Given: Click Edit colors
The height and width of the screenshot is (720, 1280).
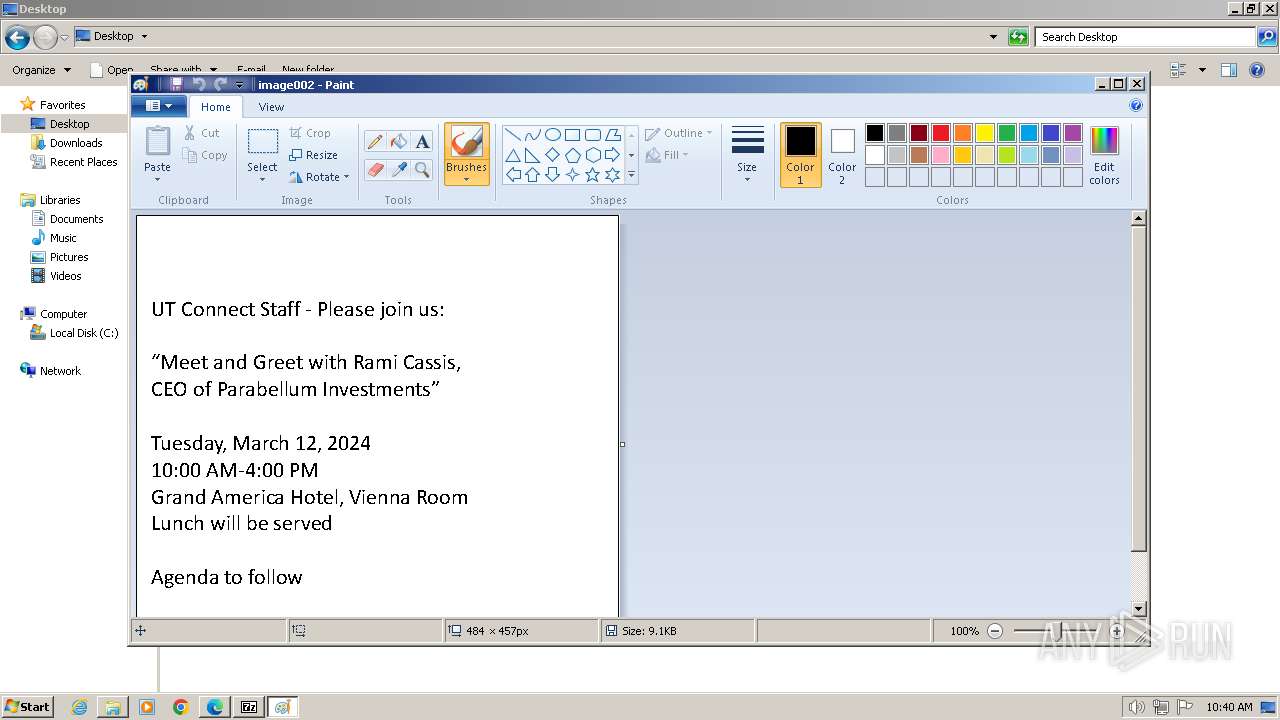Looking at the screenshot, I should [x=1104, y=156].
